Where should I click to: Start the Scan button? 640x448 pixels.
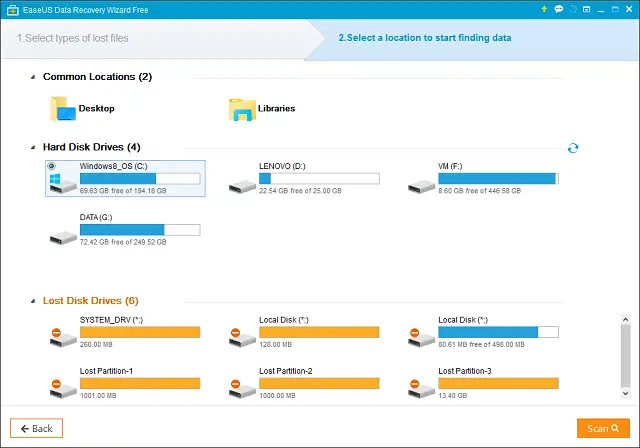603,428
